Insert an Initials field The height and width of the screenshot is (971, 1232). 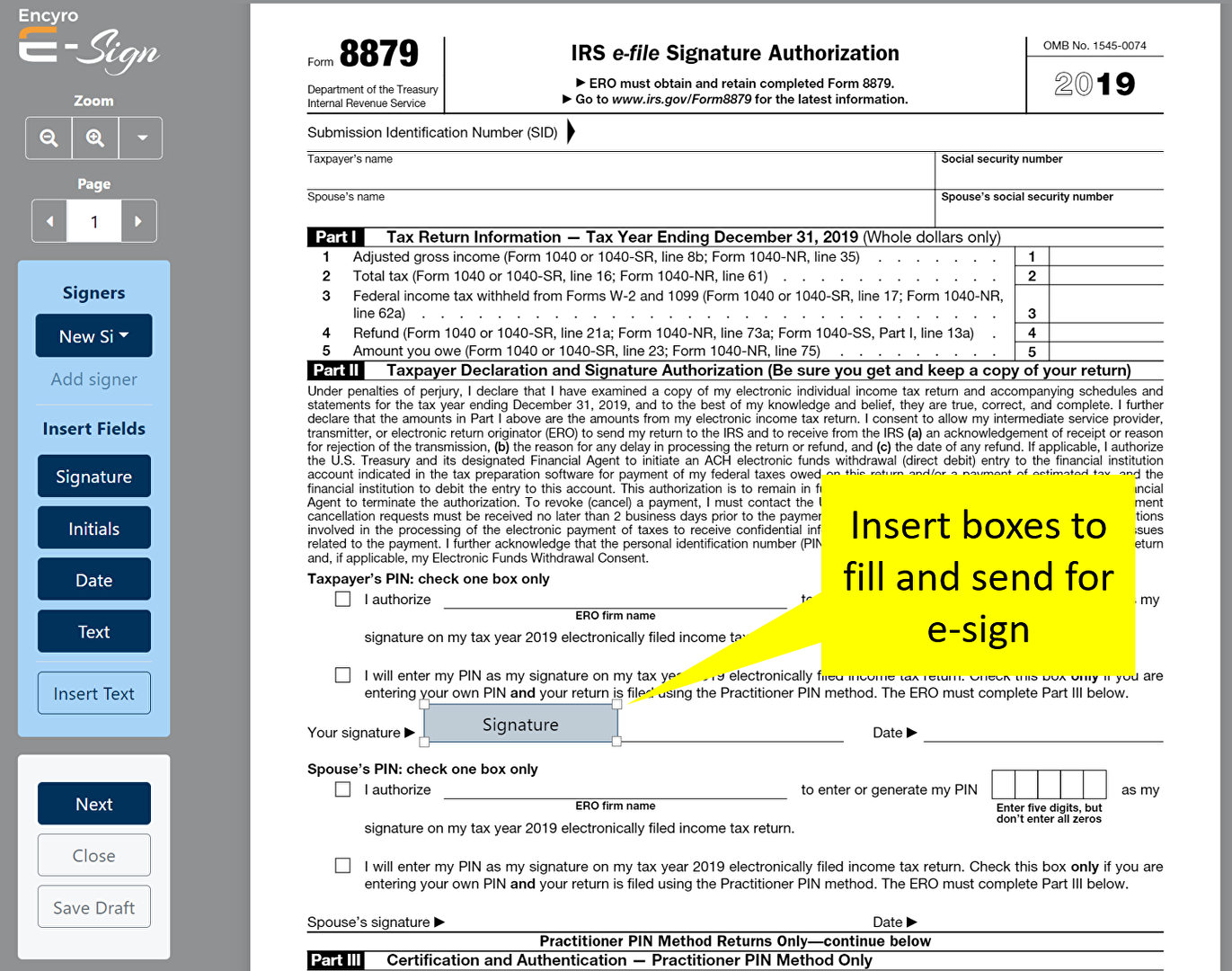[94, 529]
